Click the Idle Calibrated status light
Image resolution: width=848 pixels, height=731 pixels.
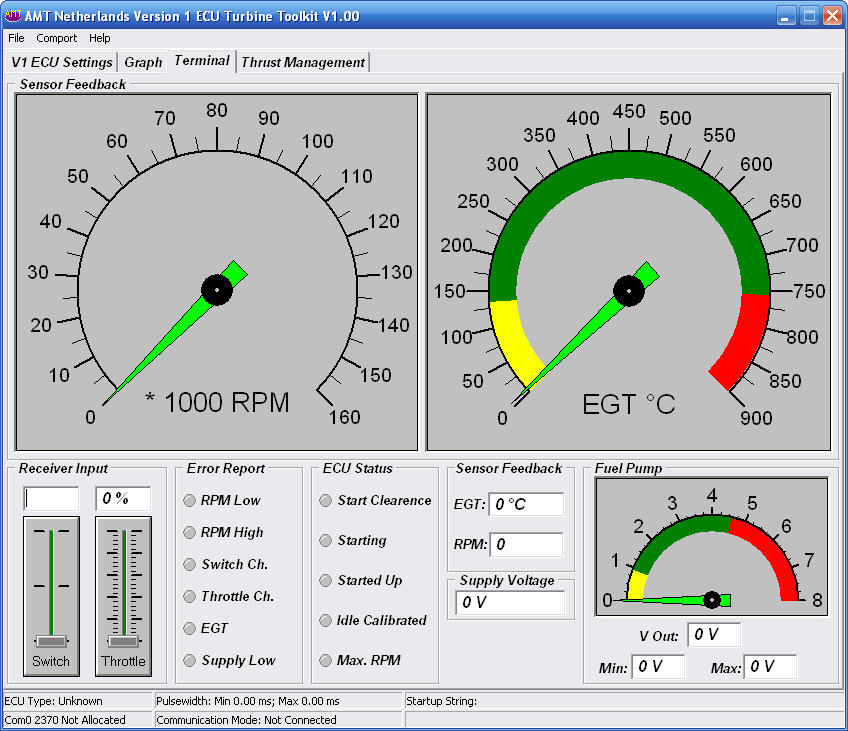click(x=325, y=621)
